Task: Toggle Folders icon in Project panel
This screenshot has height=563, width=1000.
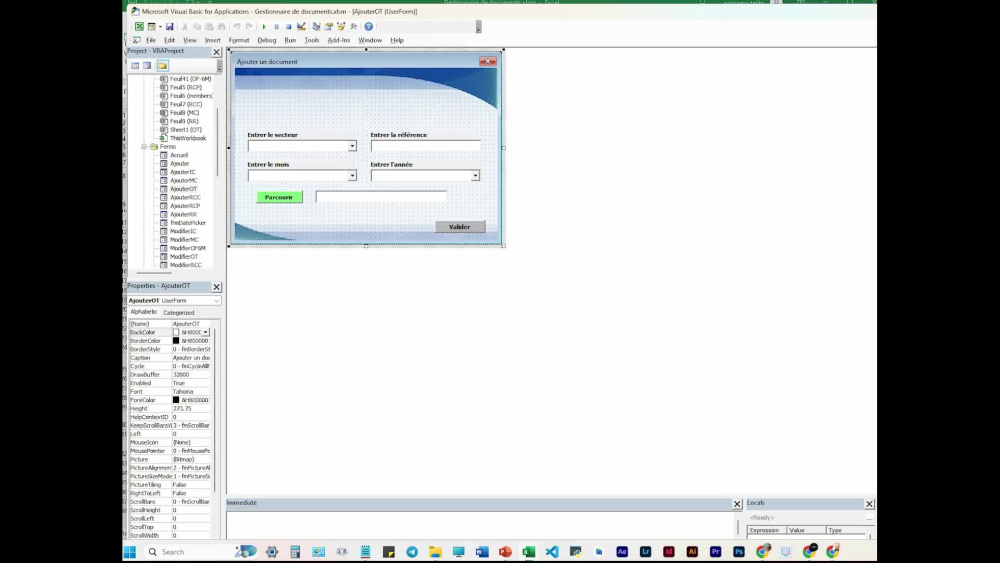Action: (163, 65)
